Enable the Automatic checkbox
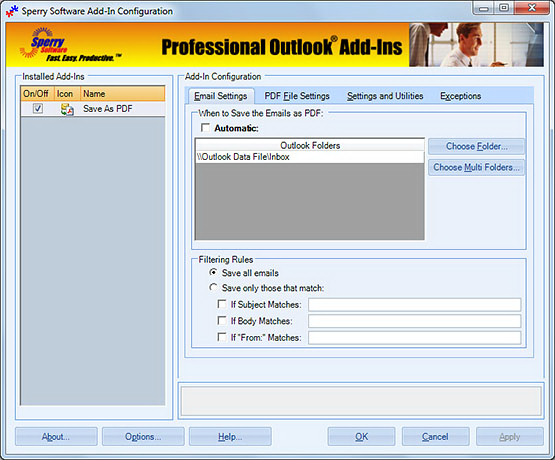The height and width of the screenshot is (460, 555). coord(205,127)
